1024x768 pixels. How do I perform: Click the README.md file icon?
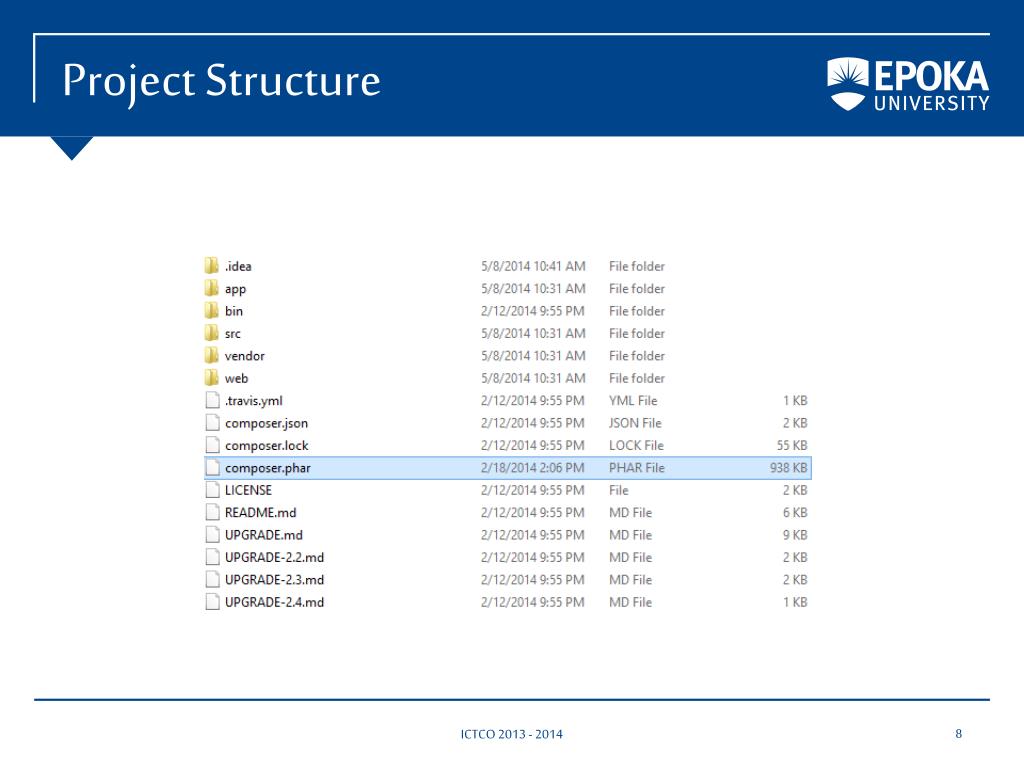point(212,512)
